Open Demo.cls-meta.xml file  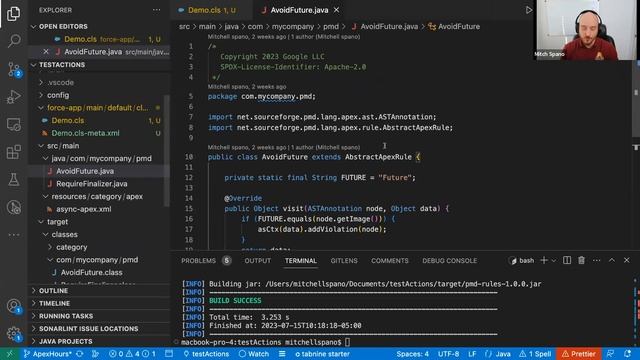(85, 133)
